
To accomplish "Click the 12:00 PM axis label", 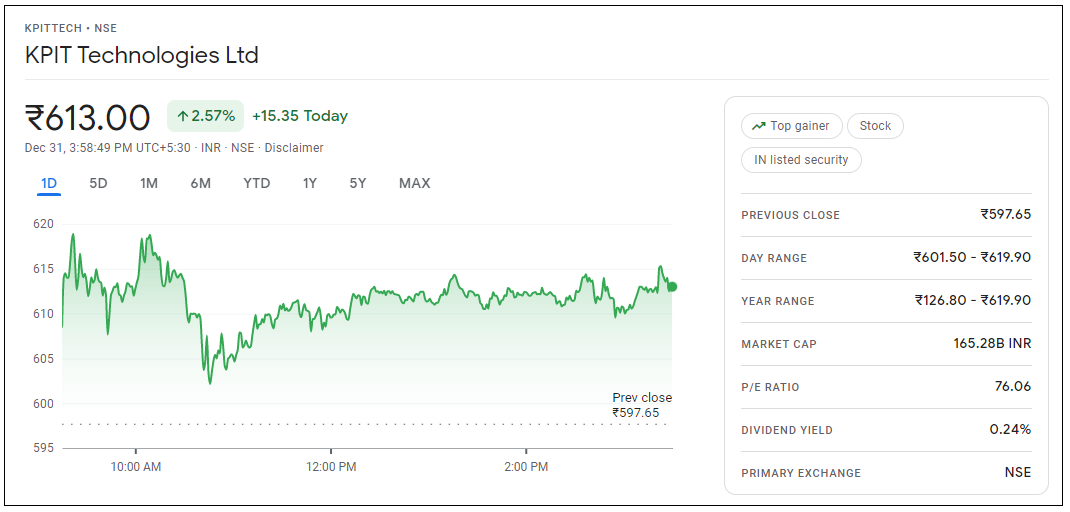I will 331,467.
